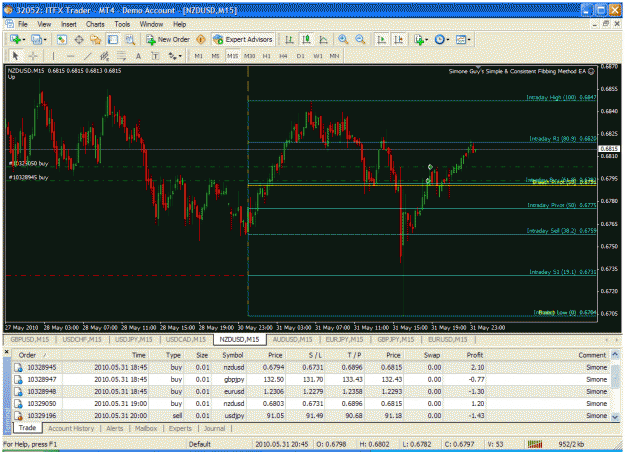The image size is (625, 452).
Task: Select the D1 timeframe button
Action: 301,56
